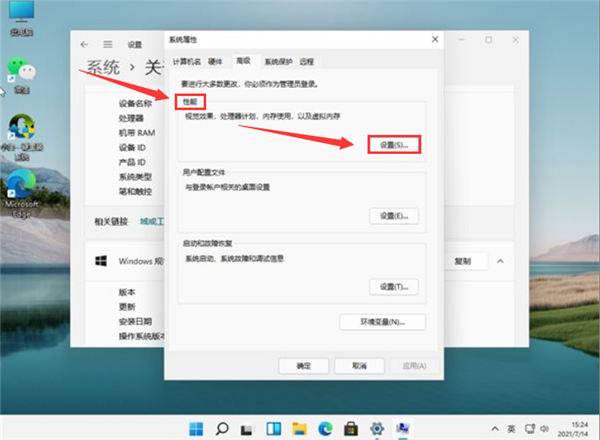Click 设置(T) for startup and recovery
600x440 pixels.
click(393, 287)
